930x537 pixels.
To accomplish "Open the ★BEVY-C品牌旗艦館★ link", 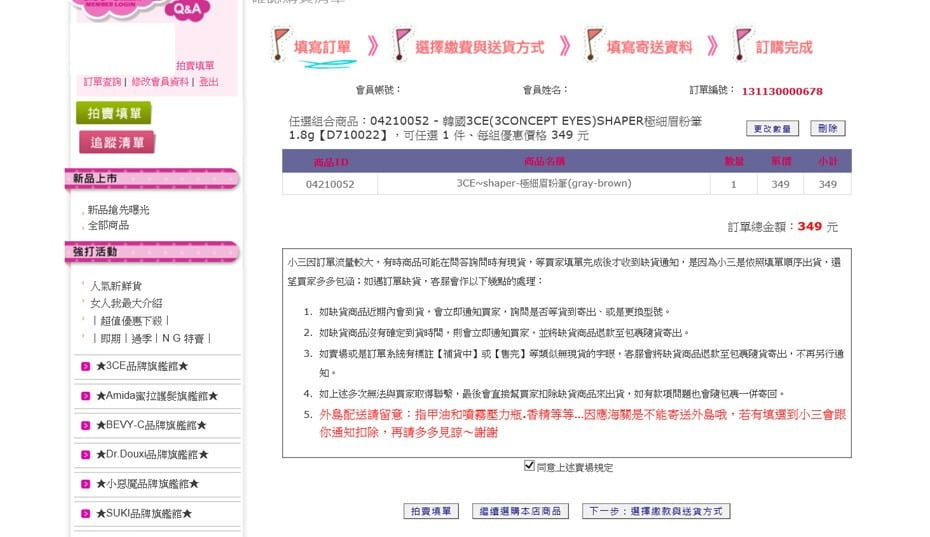I will coord(151,425).
